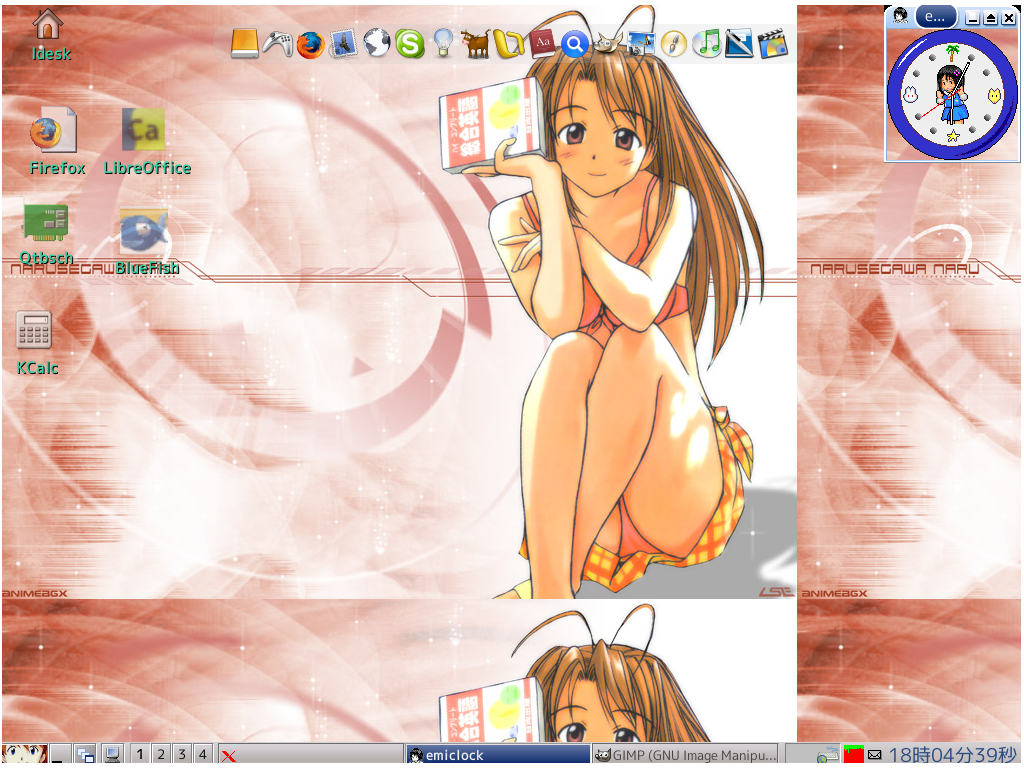
Task: Launch KCalc calculator from desktop
Action: tap(34, 331)
